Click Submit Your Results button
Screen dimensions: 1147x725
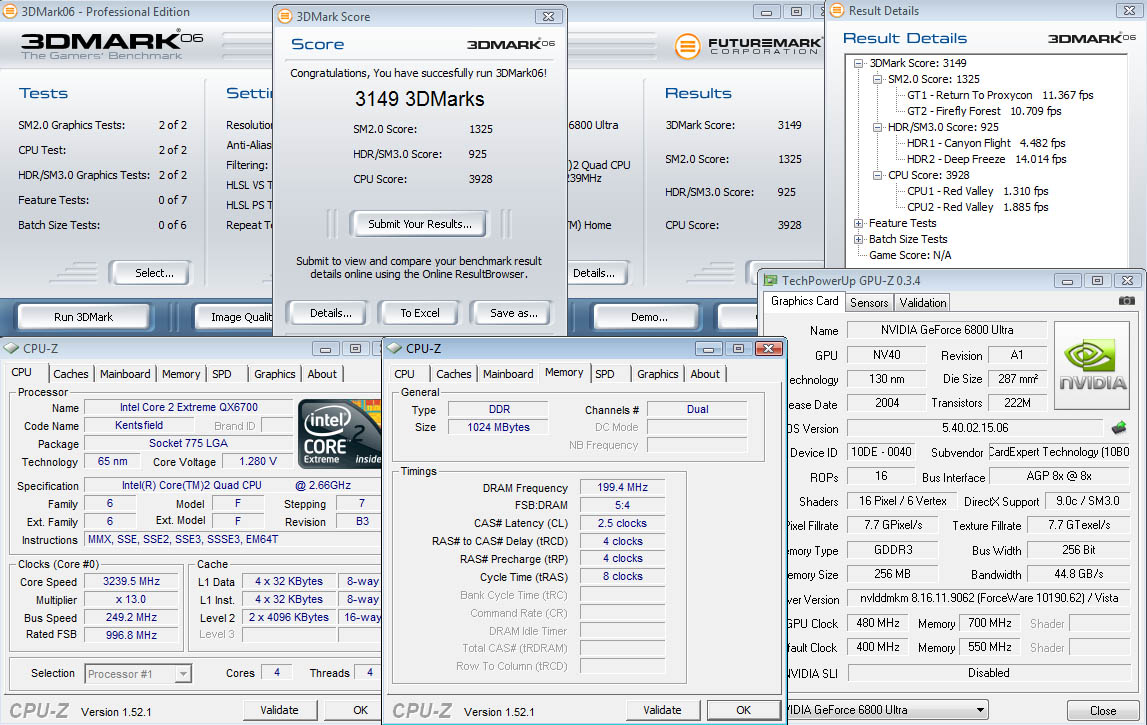[x=420, y=224]
